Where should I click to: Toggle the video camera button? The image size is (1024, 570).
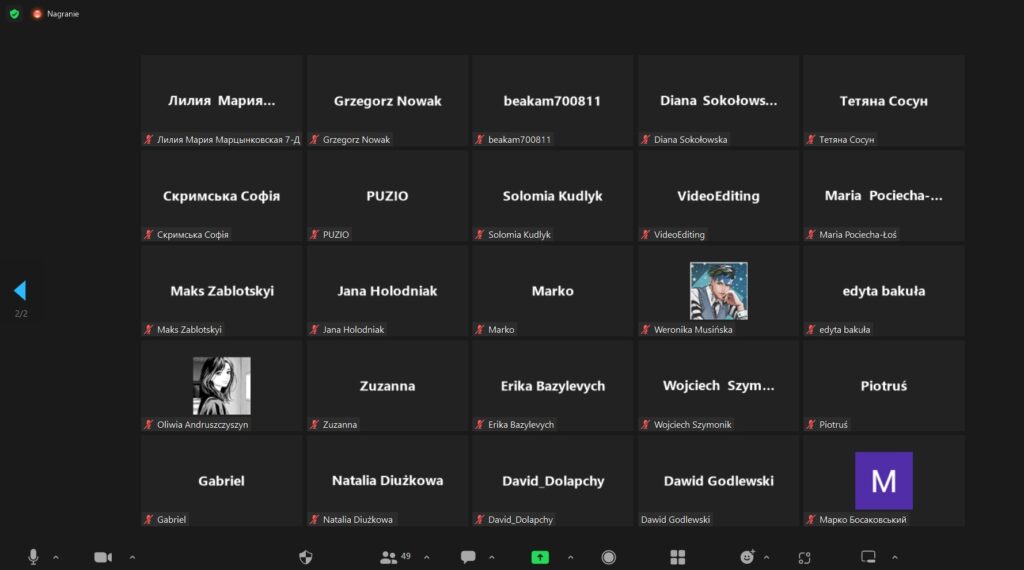coord(103,557)
